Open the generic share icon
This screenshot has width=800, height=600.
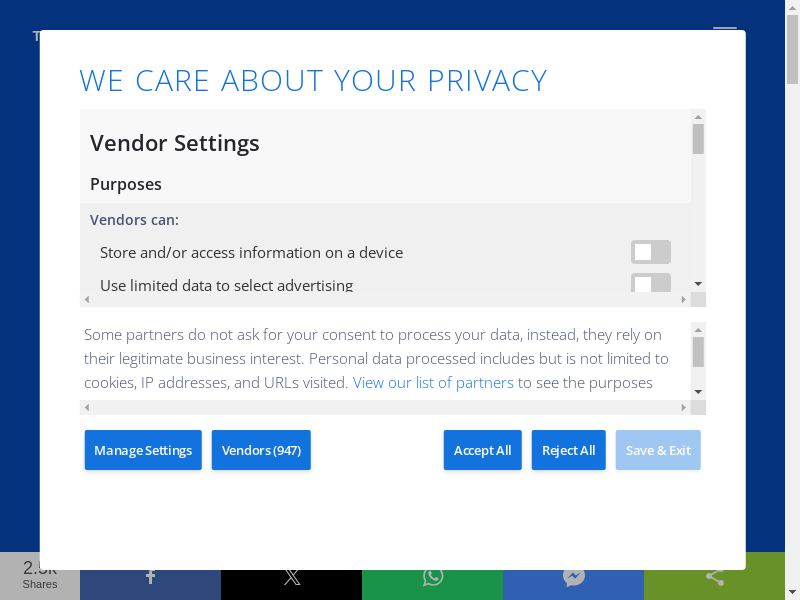(x=714, y=577)
